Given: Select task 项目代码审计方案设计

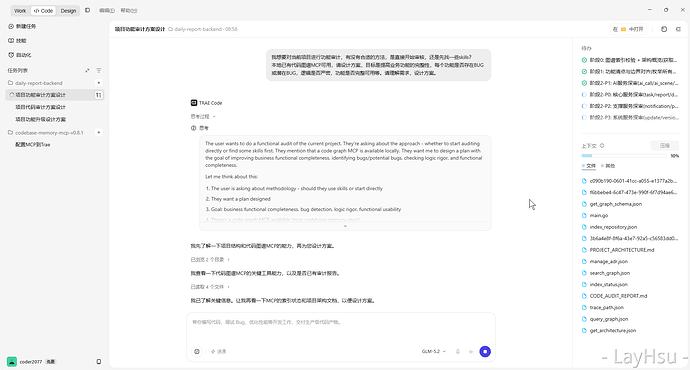Looking at the screenshot, I should coord(40,107).
